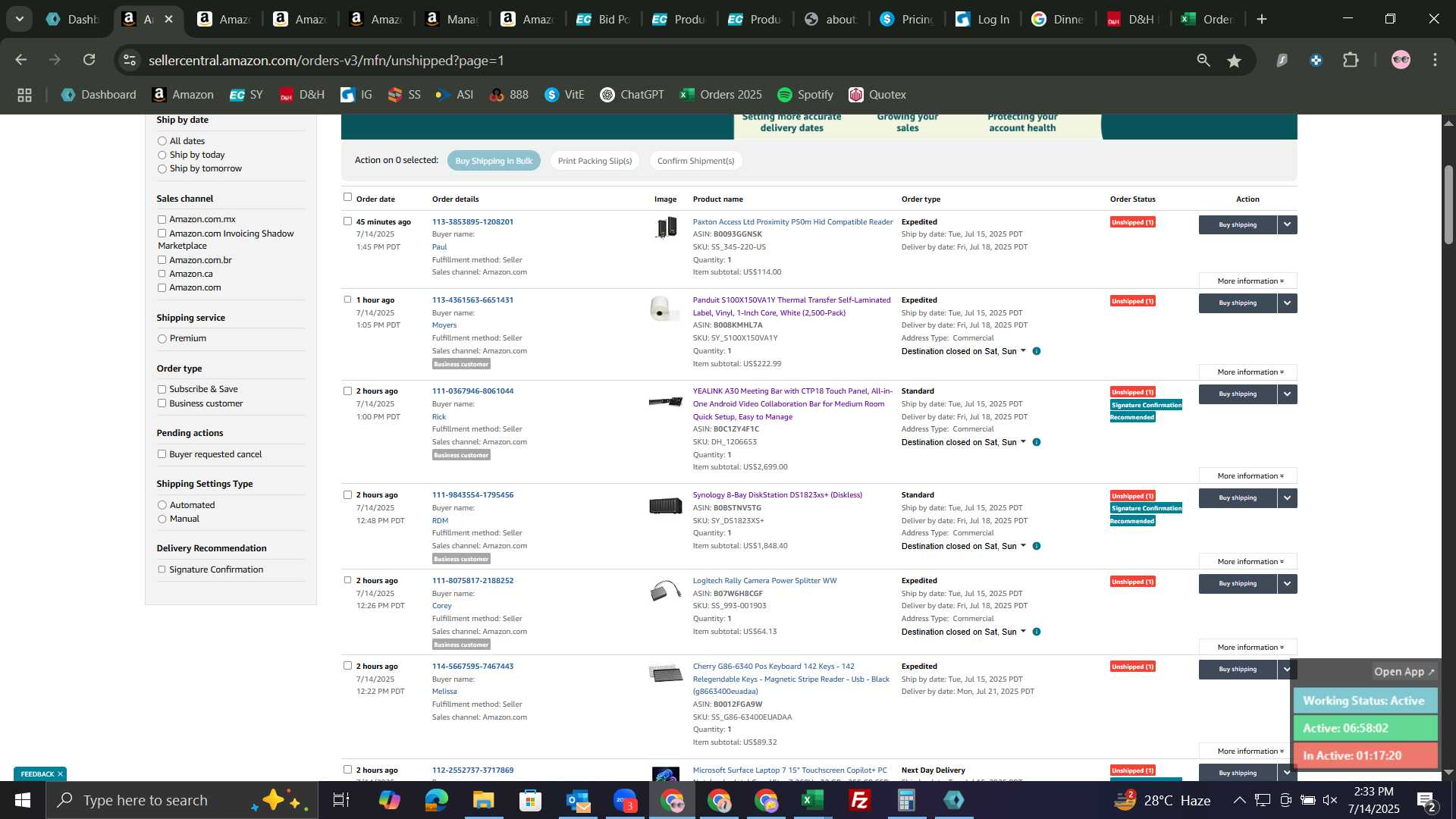Open the Amazon bookmark
Viewport: 1456px width, 819px height.
183,95
